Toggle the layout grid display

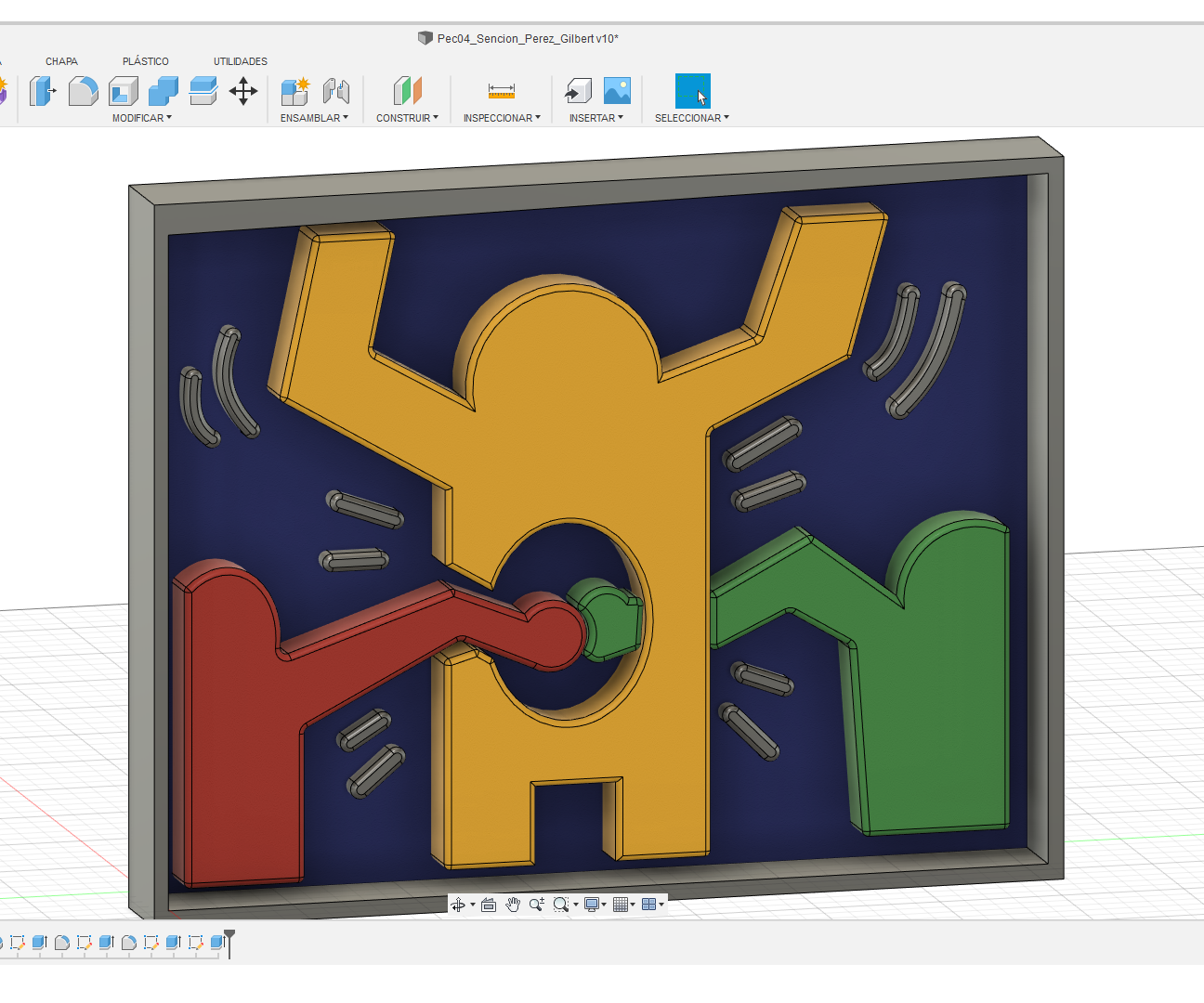[x=621, y=903]
